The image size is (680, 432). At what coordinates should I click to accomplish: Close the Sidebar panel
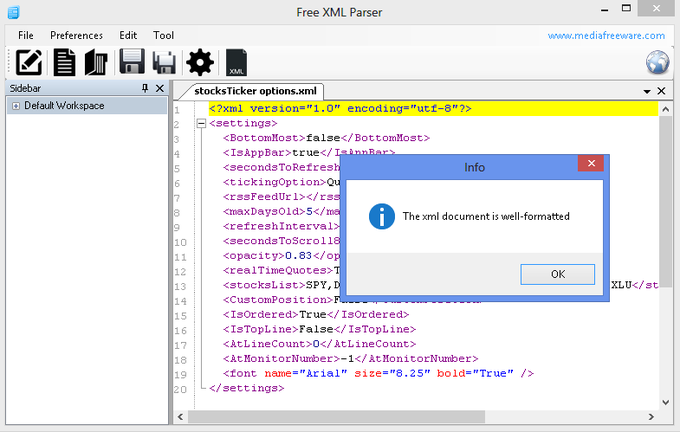(x=159, y=89)
